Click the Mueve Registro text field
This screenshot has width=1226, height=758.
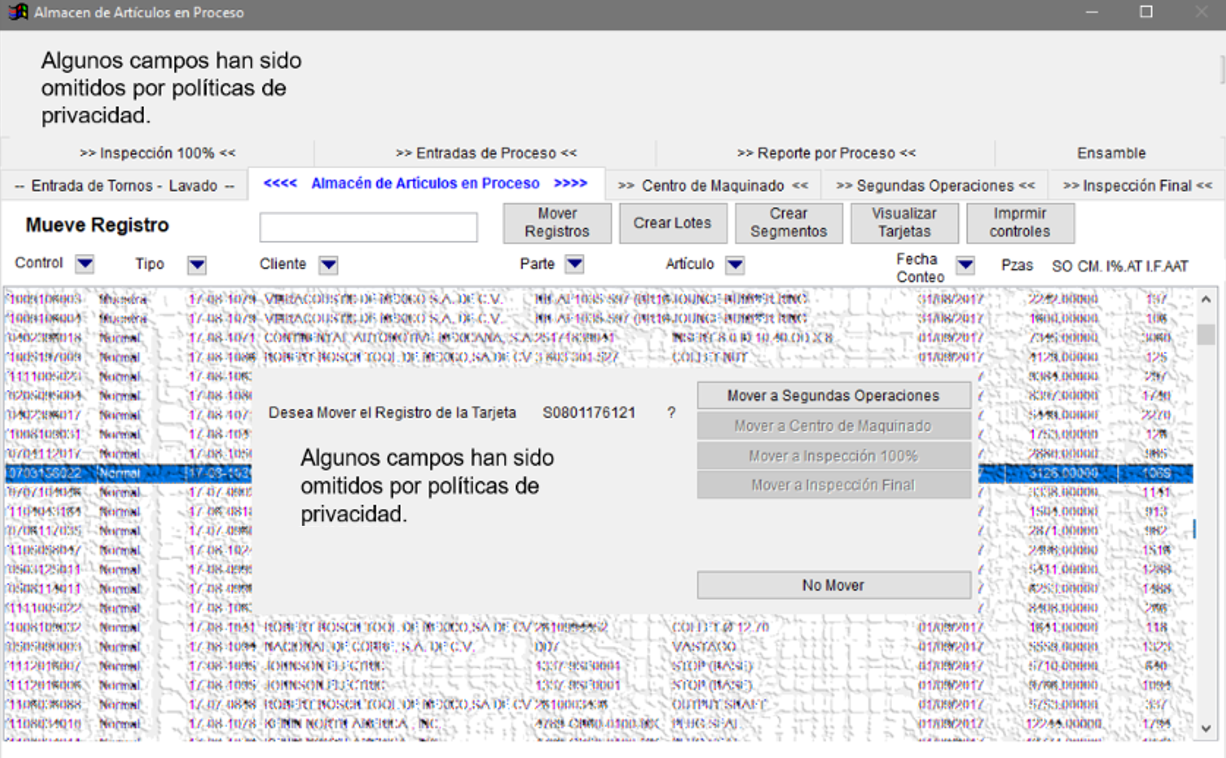click(x=368, y=227)
